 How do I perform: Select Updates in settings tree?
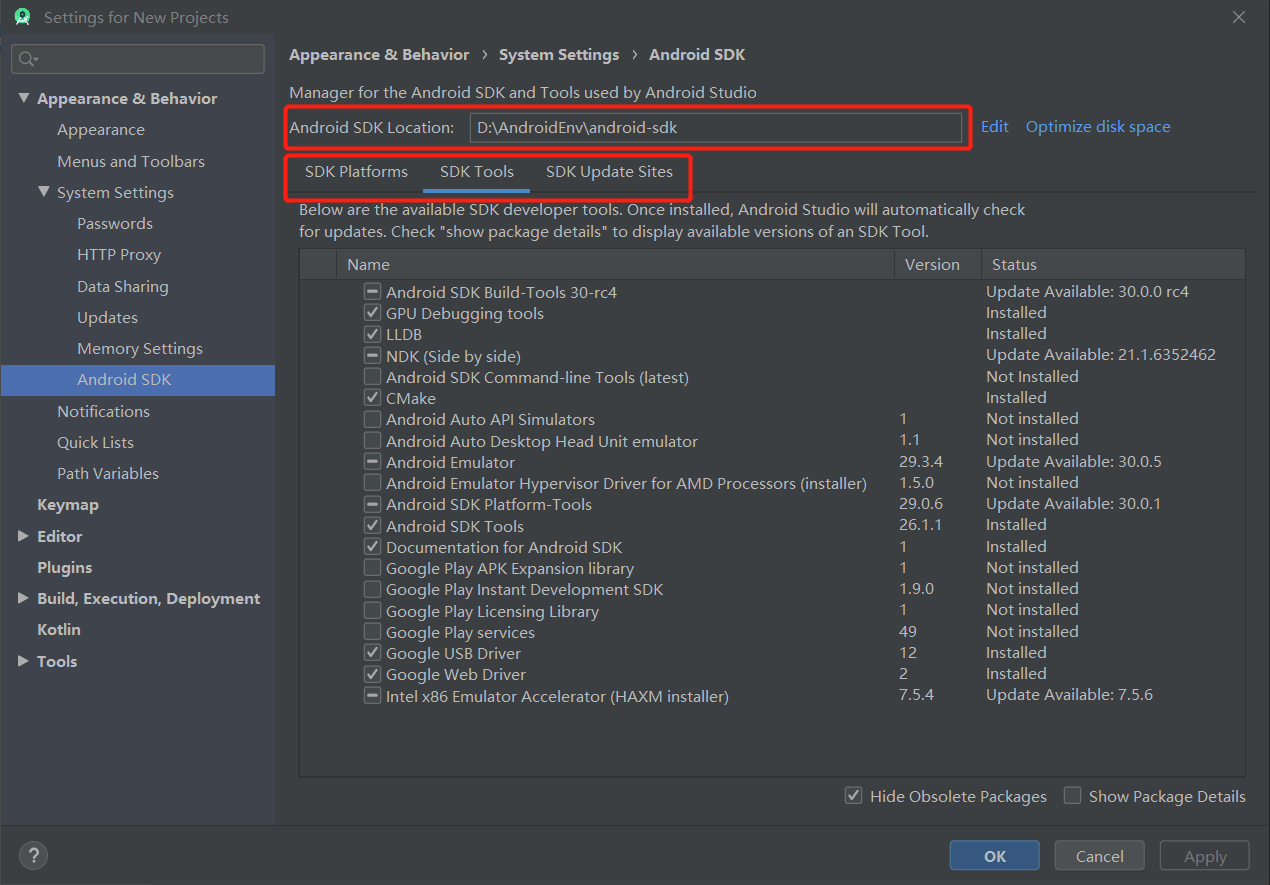pyautogui.click(x=108, y=317)
